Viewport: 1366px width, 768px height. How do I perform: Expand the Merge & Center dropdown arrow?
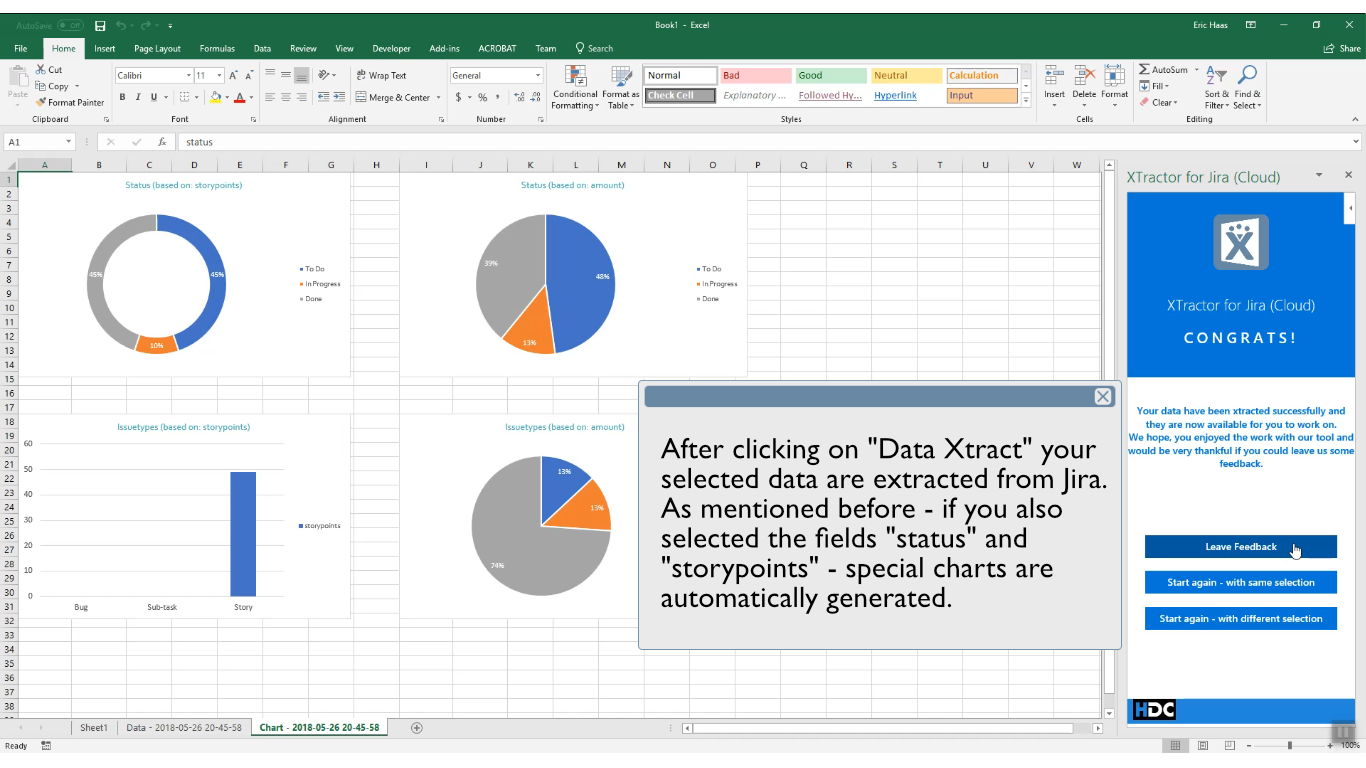(438, 97)
